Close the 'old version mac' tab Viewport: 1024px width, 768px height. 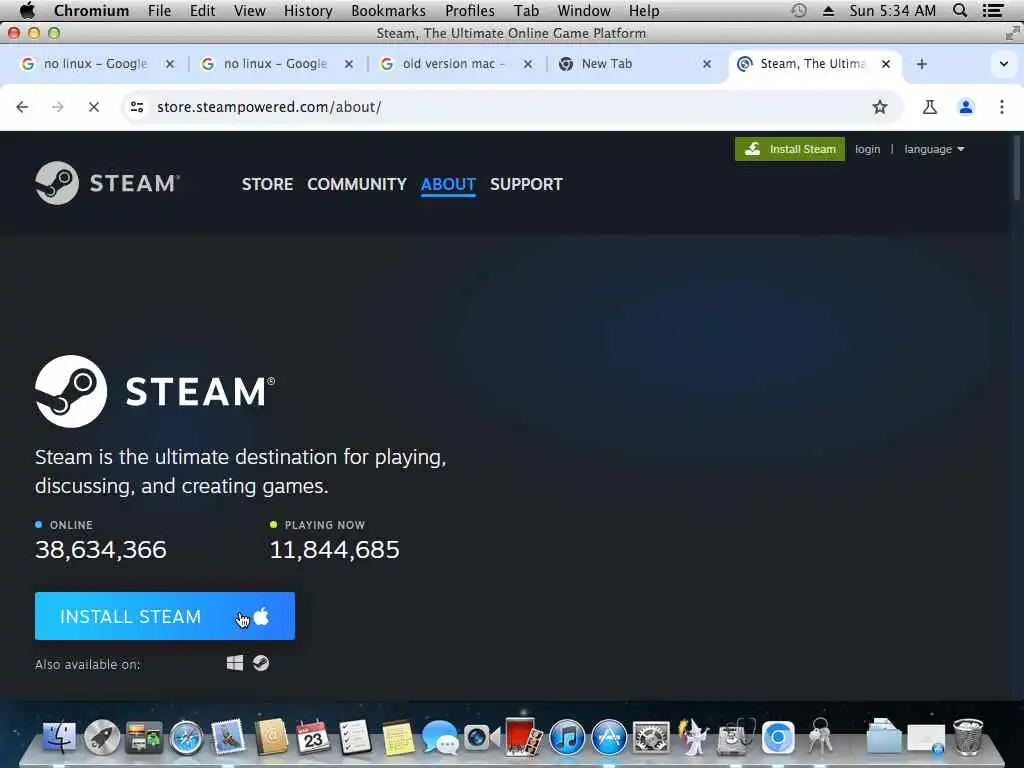528,64
